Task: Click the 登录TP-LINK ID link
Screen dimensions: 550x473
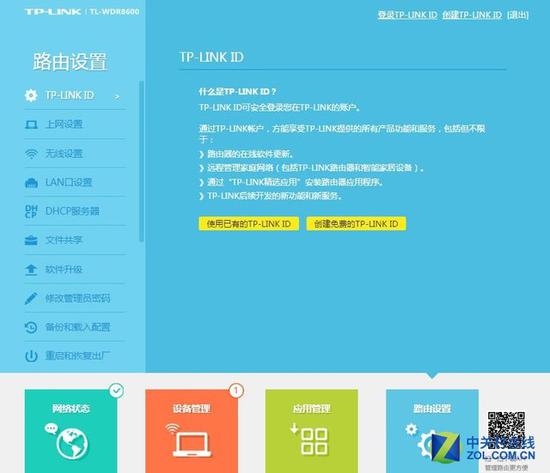Action: (407, 15)
